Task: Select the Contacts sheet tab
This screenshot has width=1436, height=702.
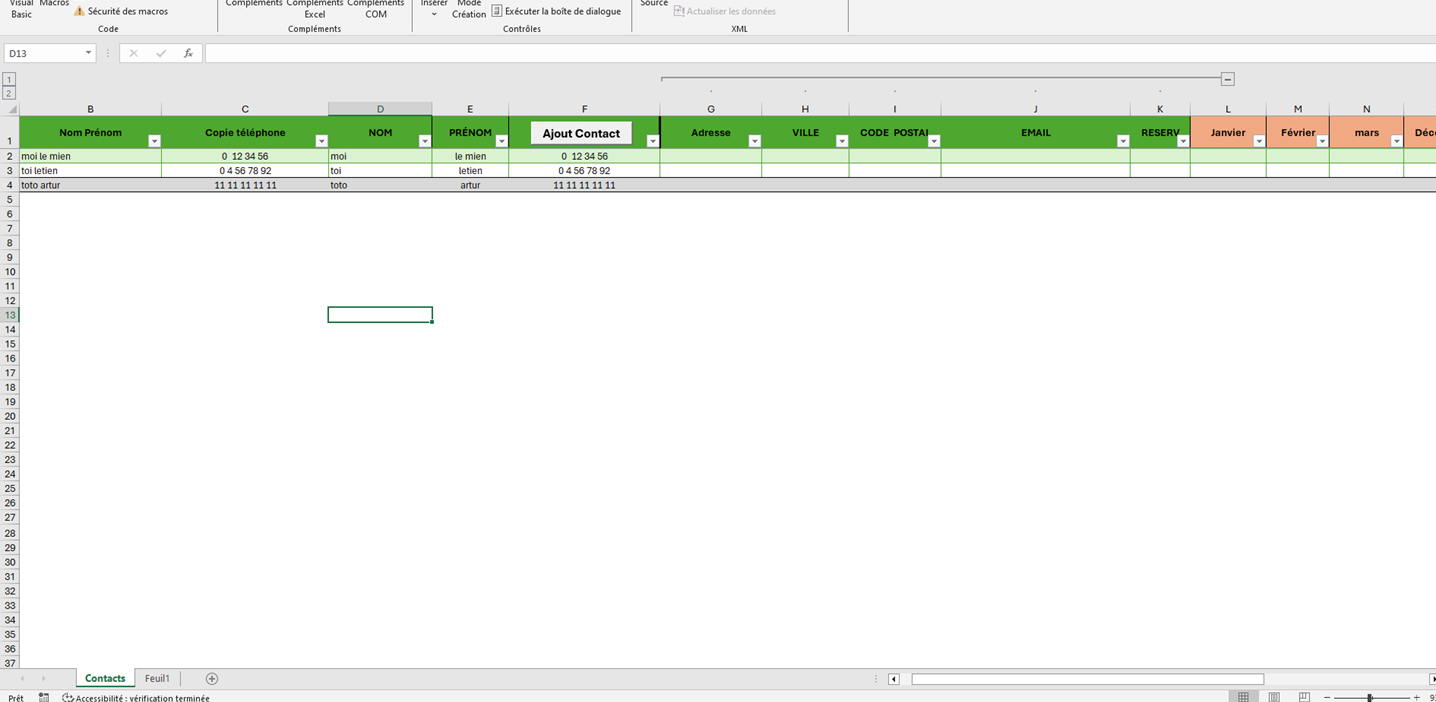Action: pos(105,679)
